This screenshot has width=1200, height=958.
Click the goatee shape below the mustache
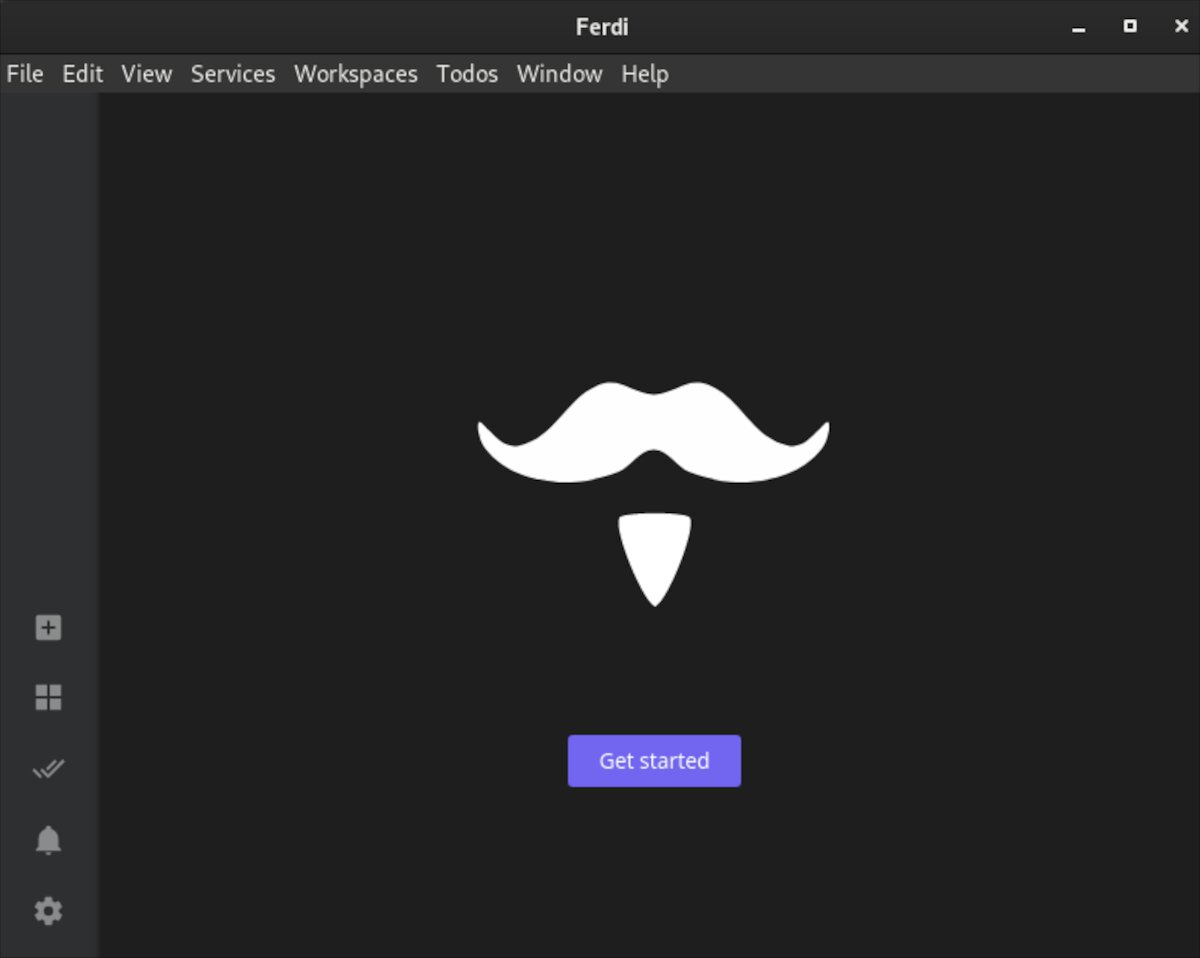click(x=654, y=555)
